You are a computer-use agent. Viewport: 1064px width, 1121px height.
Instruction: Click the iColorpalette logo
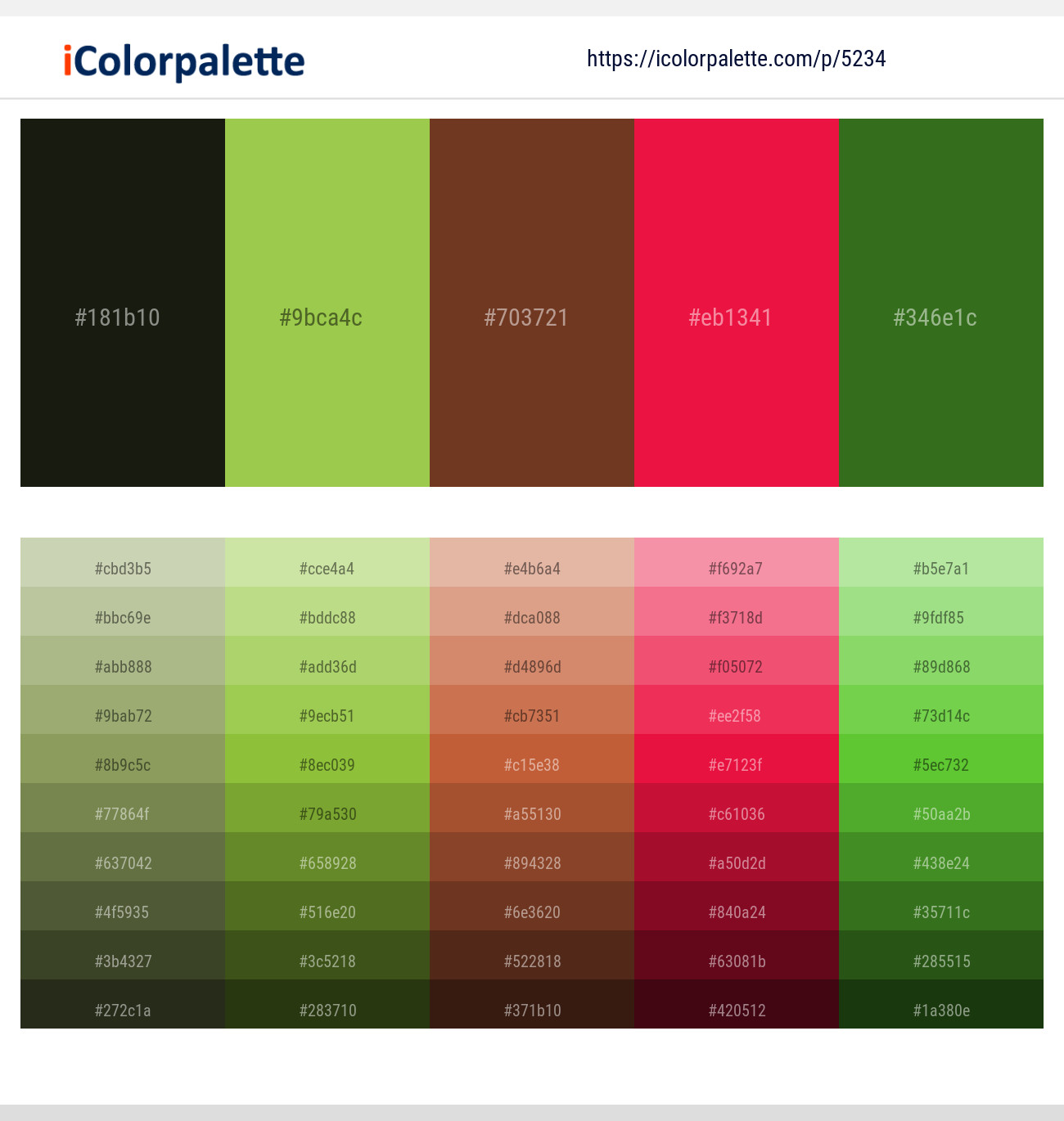click(x=181, y=60)
